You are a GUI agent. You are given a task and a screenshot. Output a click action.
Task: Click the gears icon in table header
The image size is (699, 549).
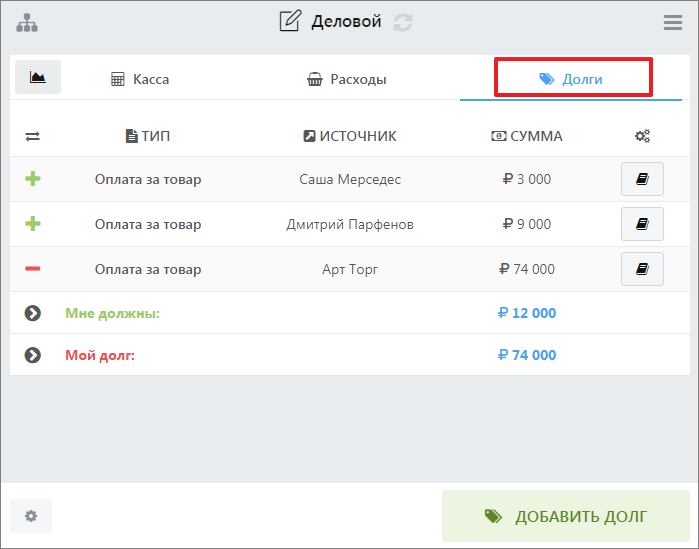pyautogui.click(x=642, y=136)
